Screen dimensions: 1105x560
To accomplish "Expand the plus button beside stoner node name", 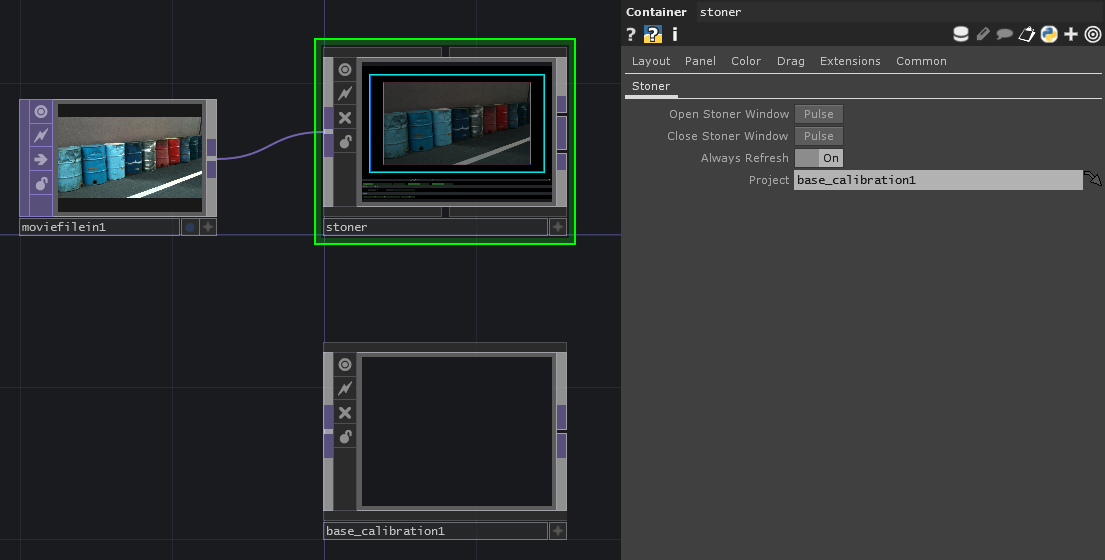I will click(x=558, y=227).
